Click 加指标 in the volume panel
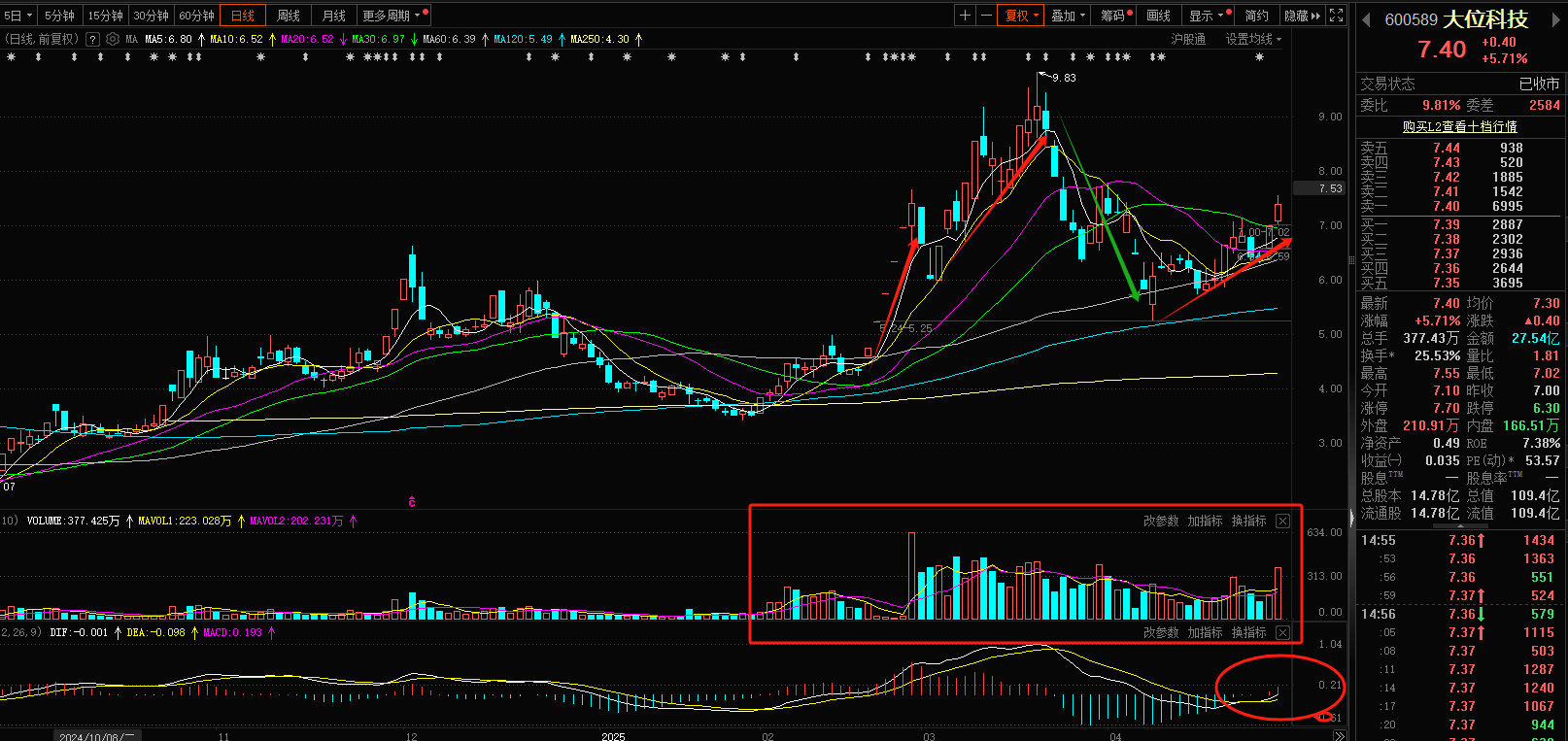Viewport: 1568px width, 741px height. (x=1205, y=522)
